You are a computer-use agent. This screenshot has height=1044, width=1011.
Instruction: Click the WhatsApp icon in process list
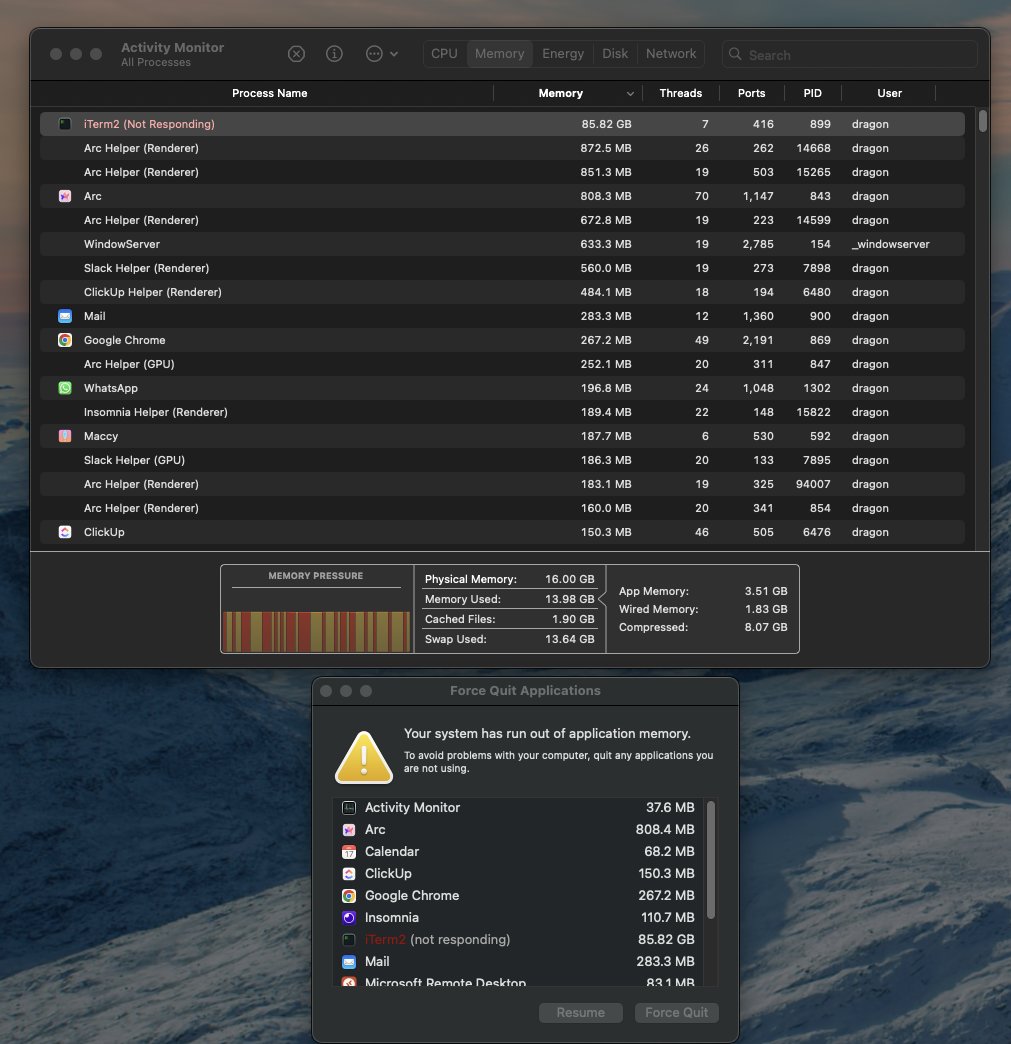tap(65, 388)
